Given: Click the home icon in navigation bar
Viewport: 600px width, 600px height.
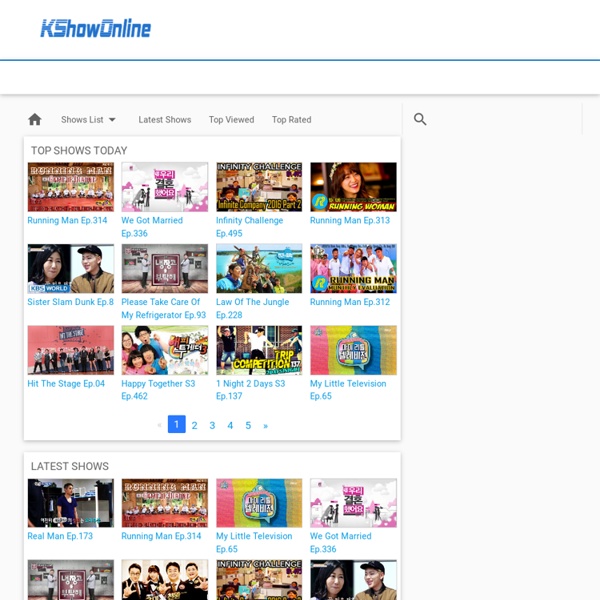Looking at the screenshot, I should coord(35,120).
